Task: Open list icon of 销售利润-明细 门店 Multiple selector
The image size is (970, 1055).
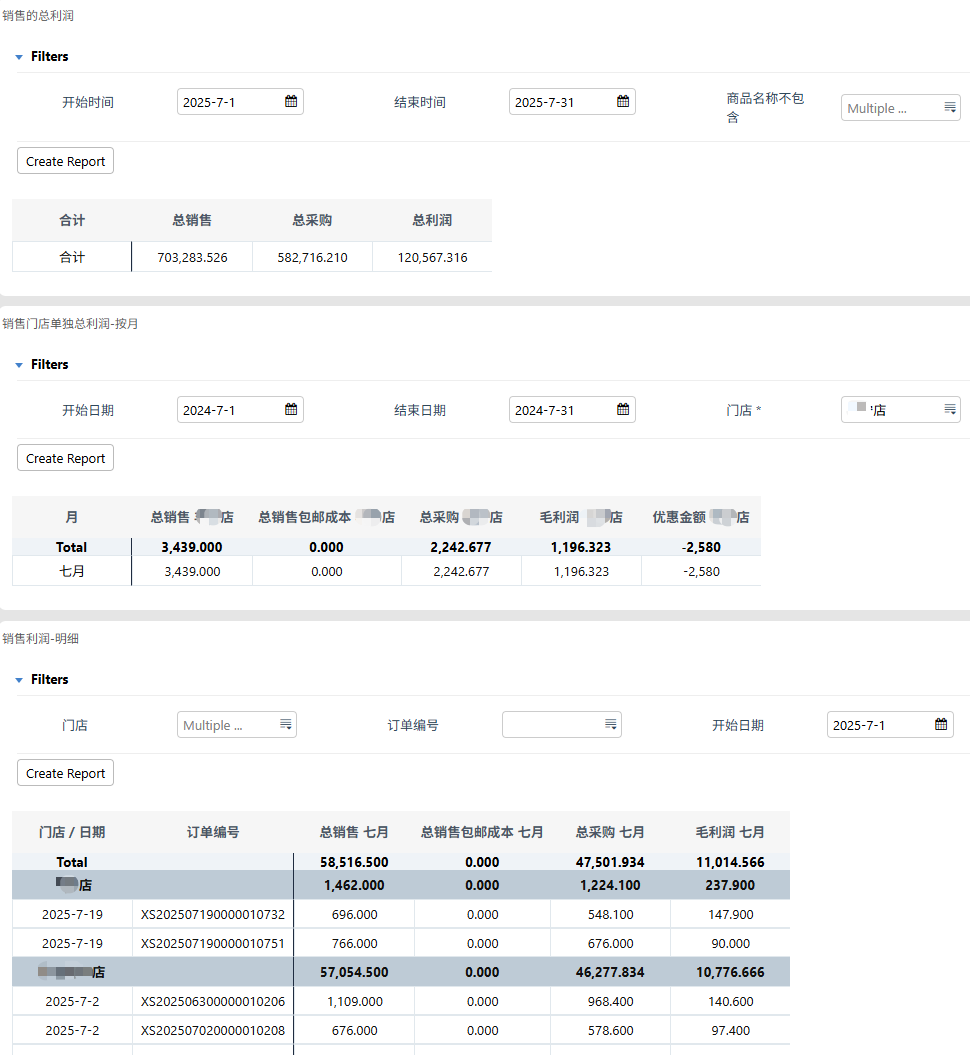Action: click(286, 725)
